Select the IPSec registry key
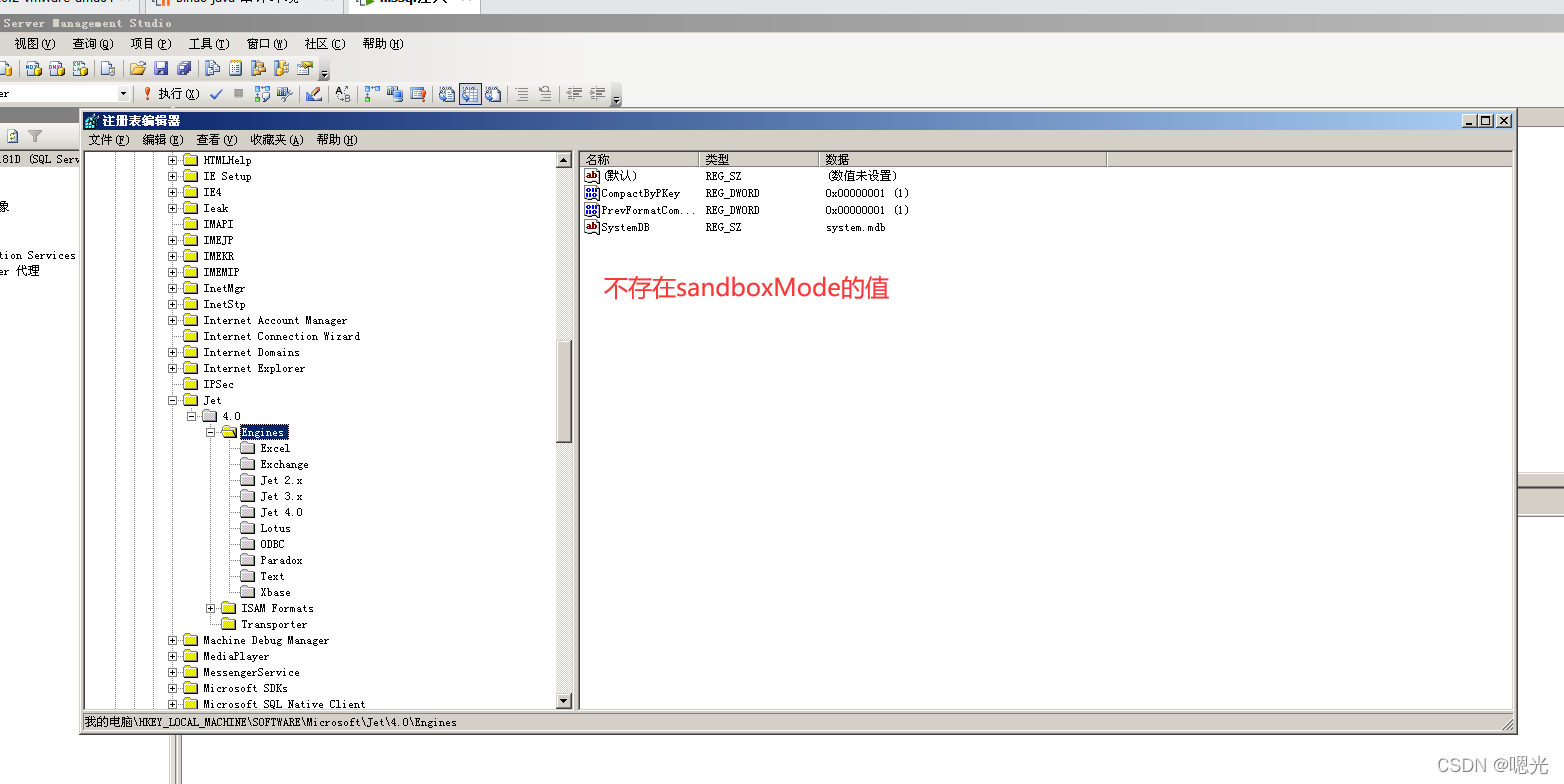The image size is (1564, 784). click(218, 384)
